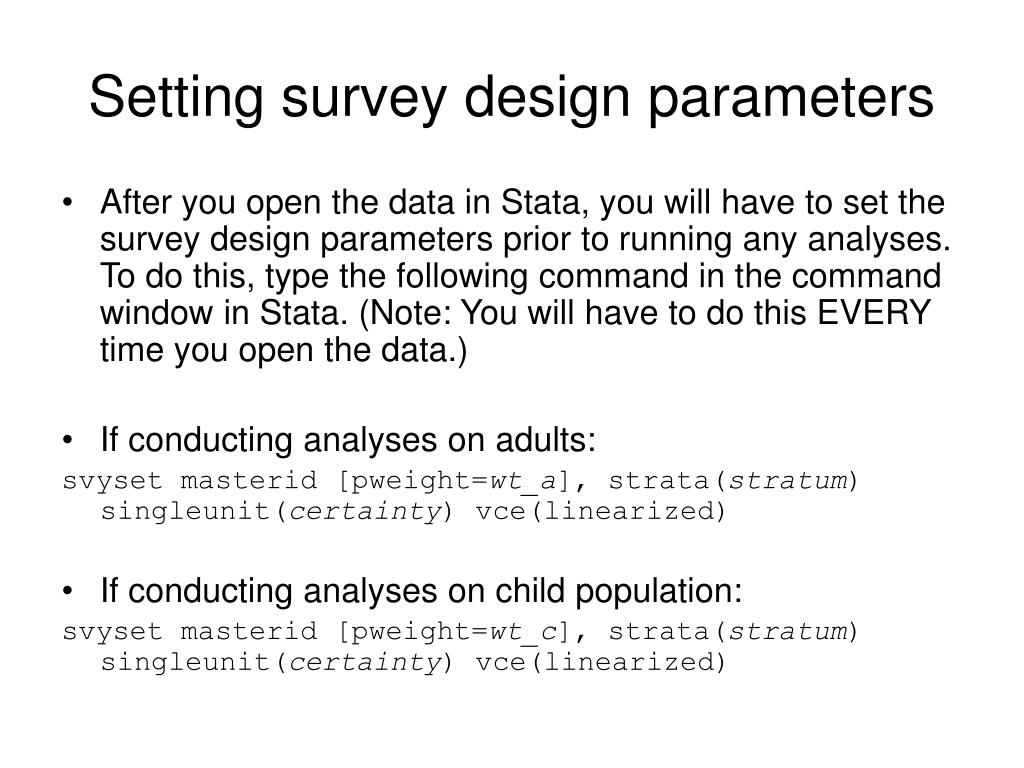Image resolution: width=1024 pixels, height=768 pixels.
Task: Click the slide title "Setting survey design parameters"
Action: (x=511, y=98)
